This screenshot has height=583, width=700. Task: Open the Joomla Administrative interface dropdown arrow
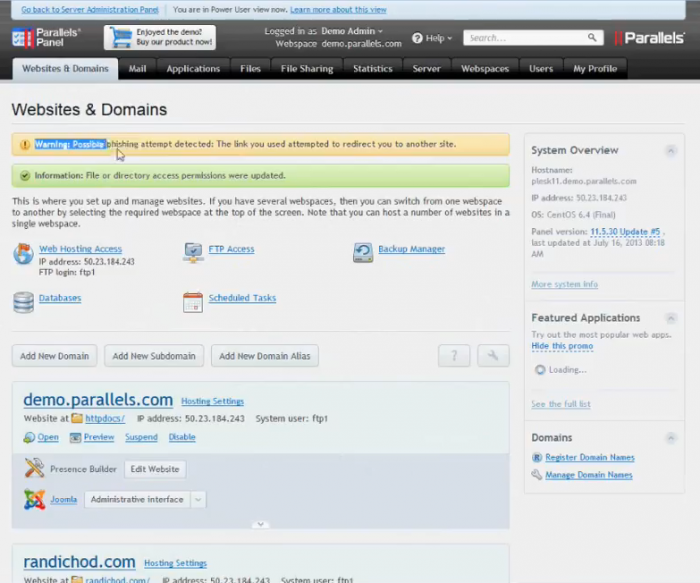[x=198, y=500]
